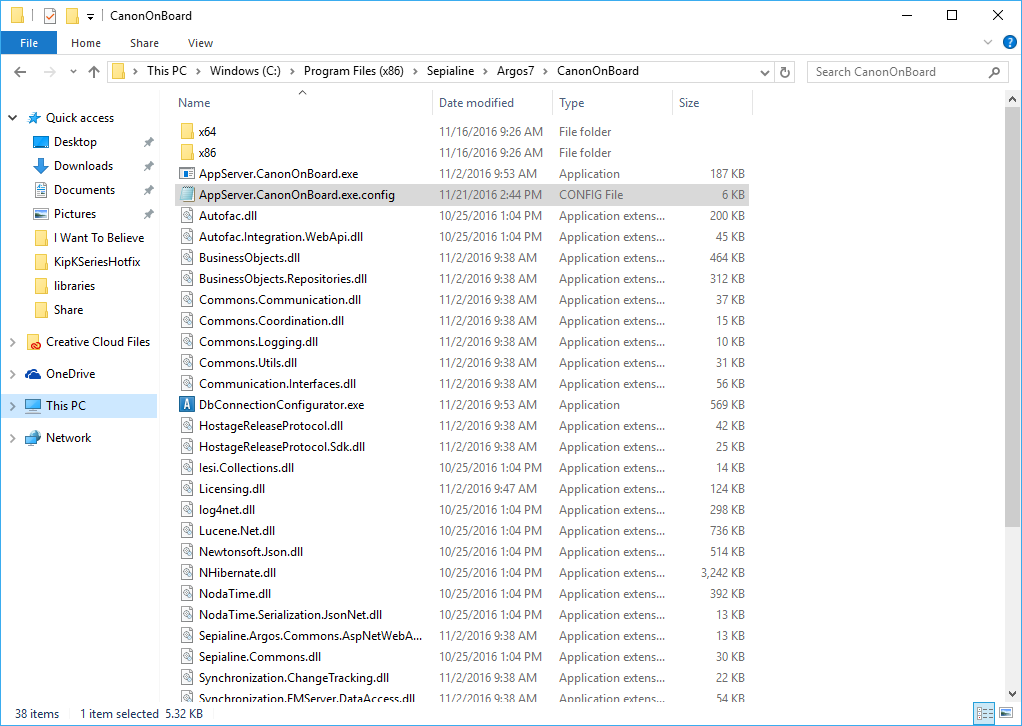The height and width of the screenshot is (726, 1022).
Task: Sort by Date modified column header
Action: pos(476,103)
